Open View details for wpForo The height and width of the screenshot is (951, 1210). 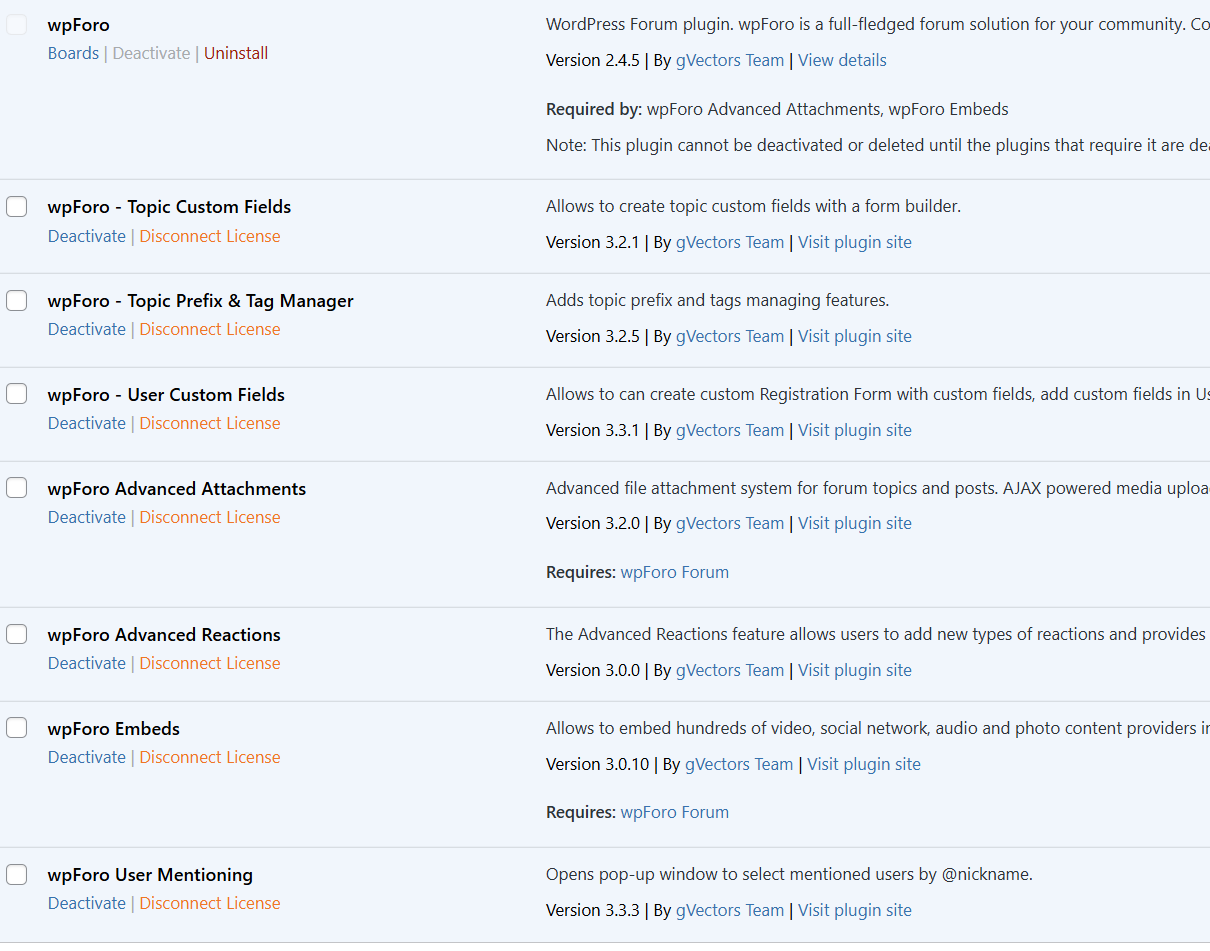[x=842, y=60]
